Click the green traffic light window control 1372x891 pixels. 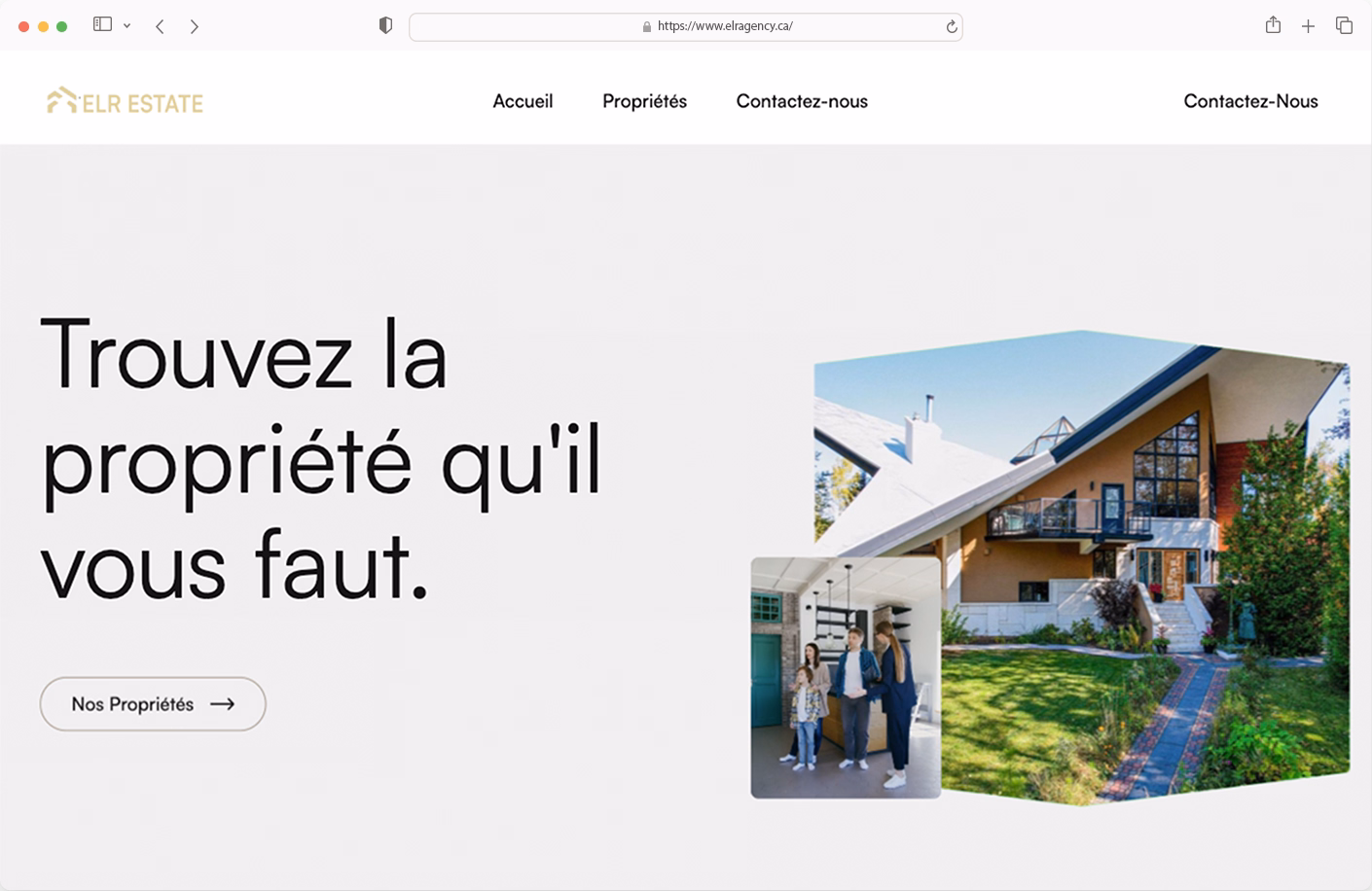[x=59, y=24]
